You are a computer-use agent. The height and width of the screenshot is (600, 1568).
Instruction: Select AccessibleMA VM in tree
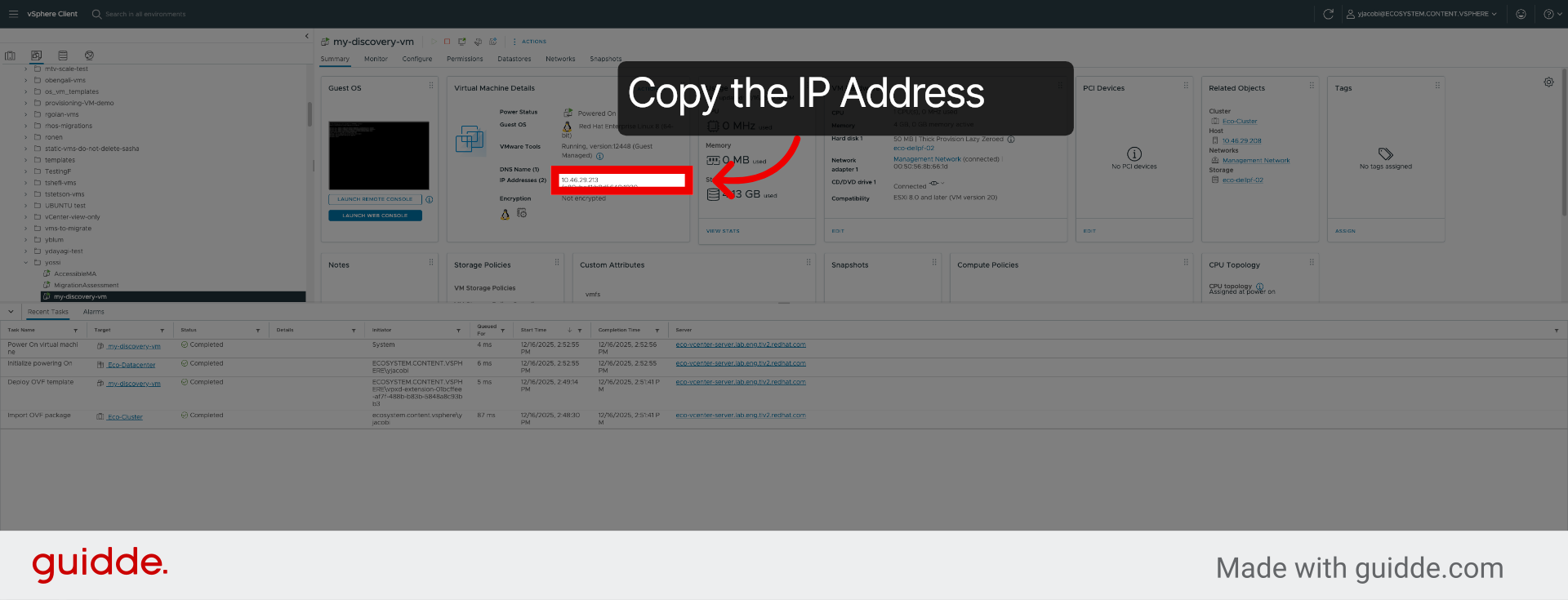[75, 274]
